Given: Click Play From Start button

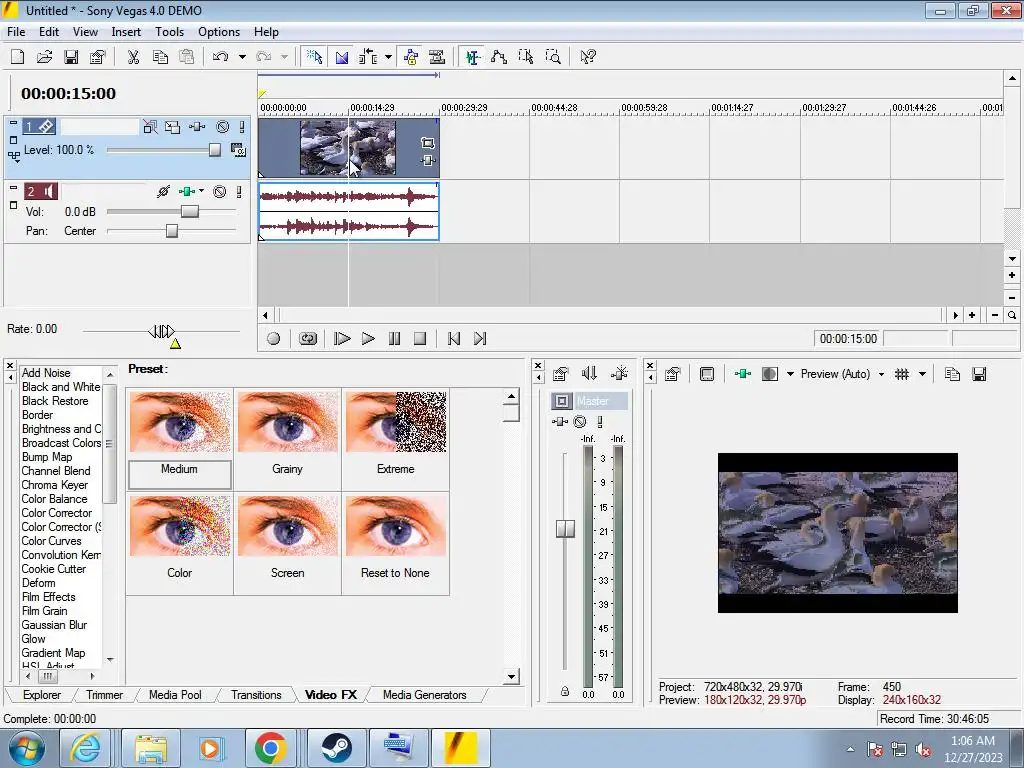Looking at the screenshot, I should (x=342, y=338).
